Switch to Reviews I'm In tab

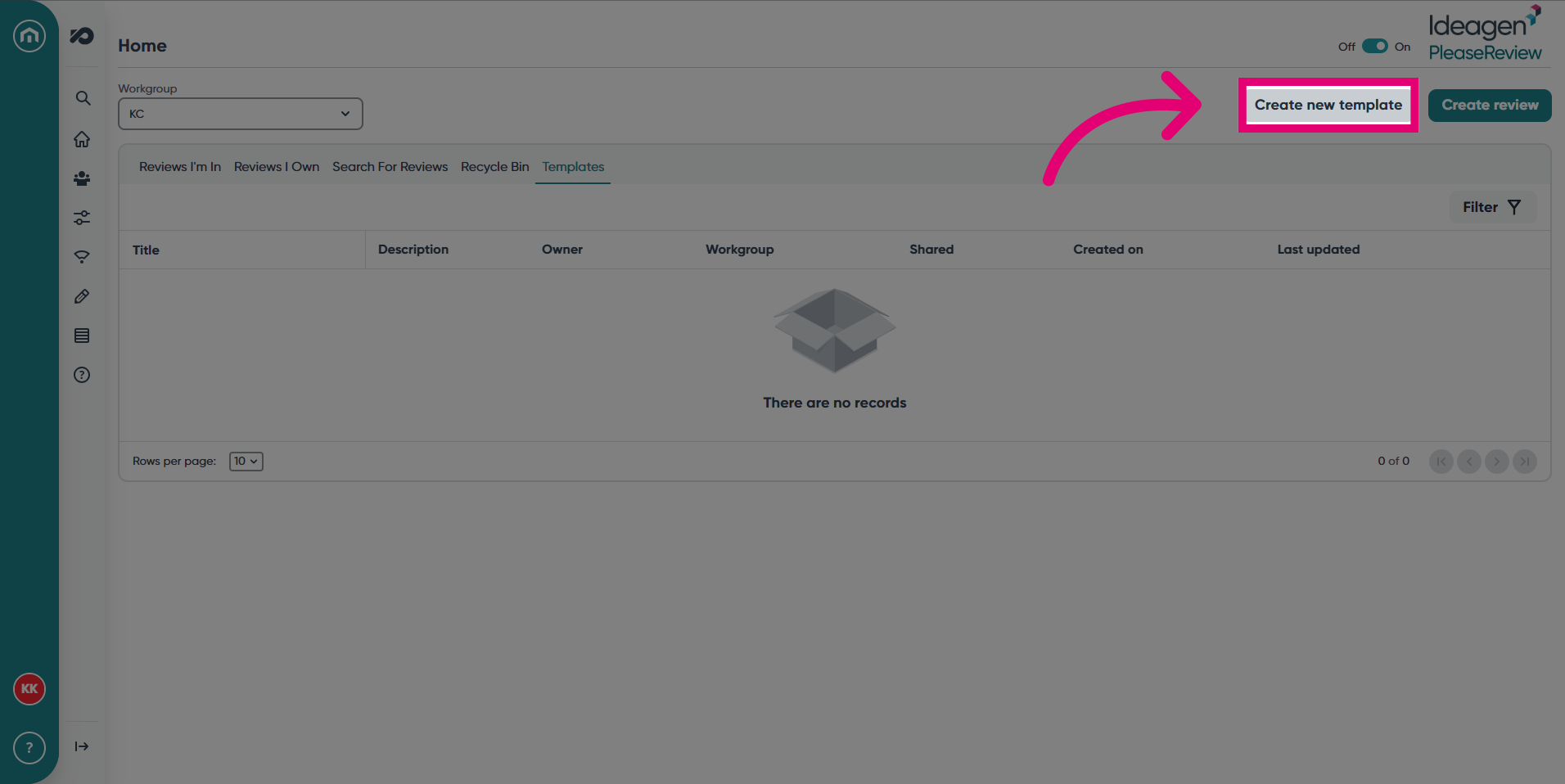click(x=180, y=167)
